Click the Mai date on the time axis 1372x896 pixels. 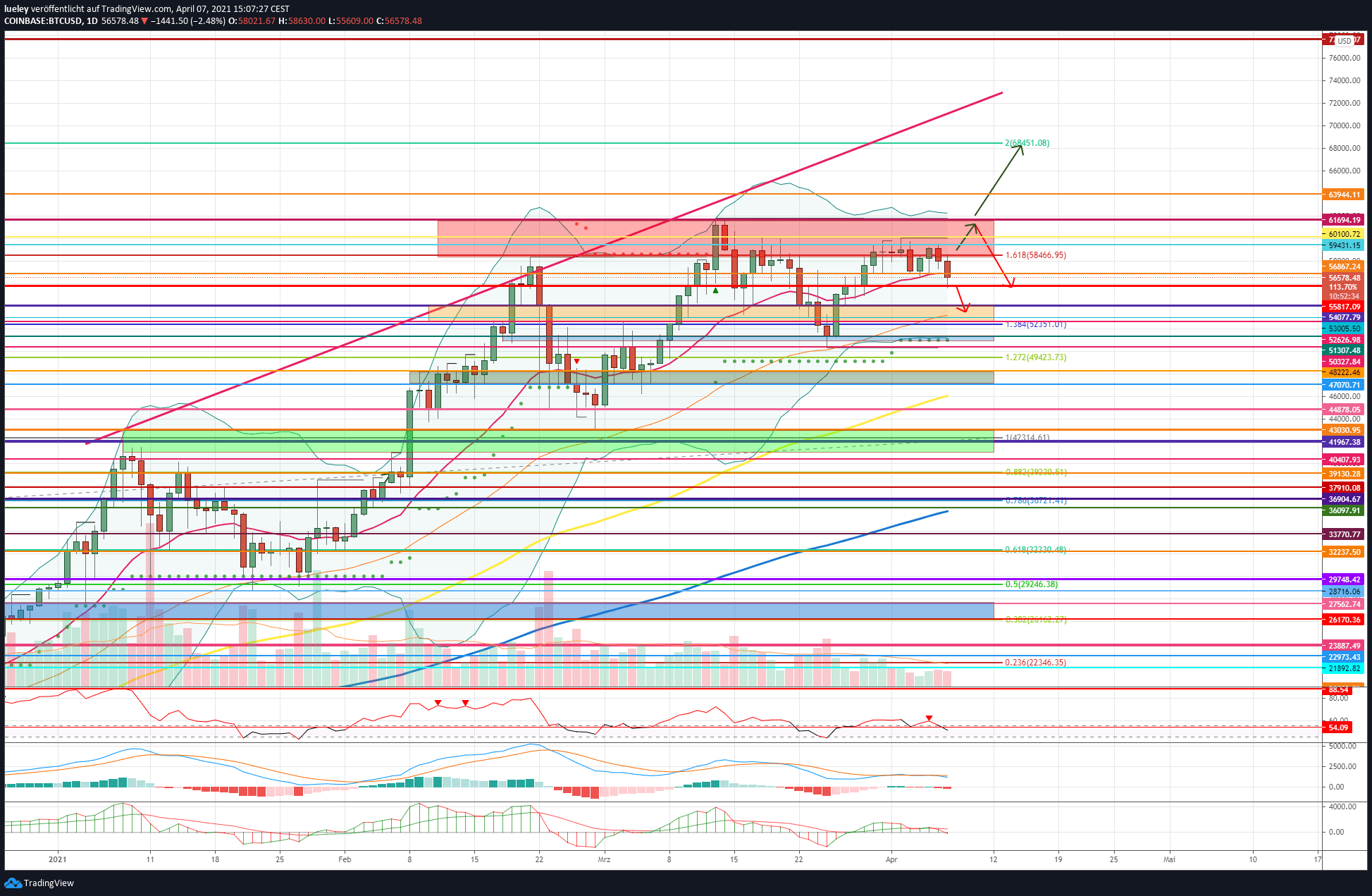coord(1169,859)
